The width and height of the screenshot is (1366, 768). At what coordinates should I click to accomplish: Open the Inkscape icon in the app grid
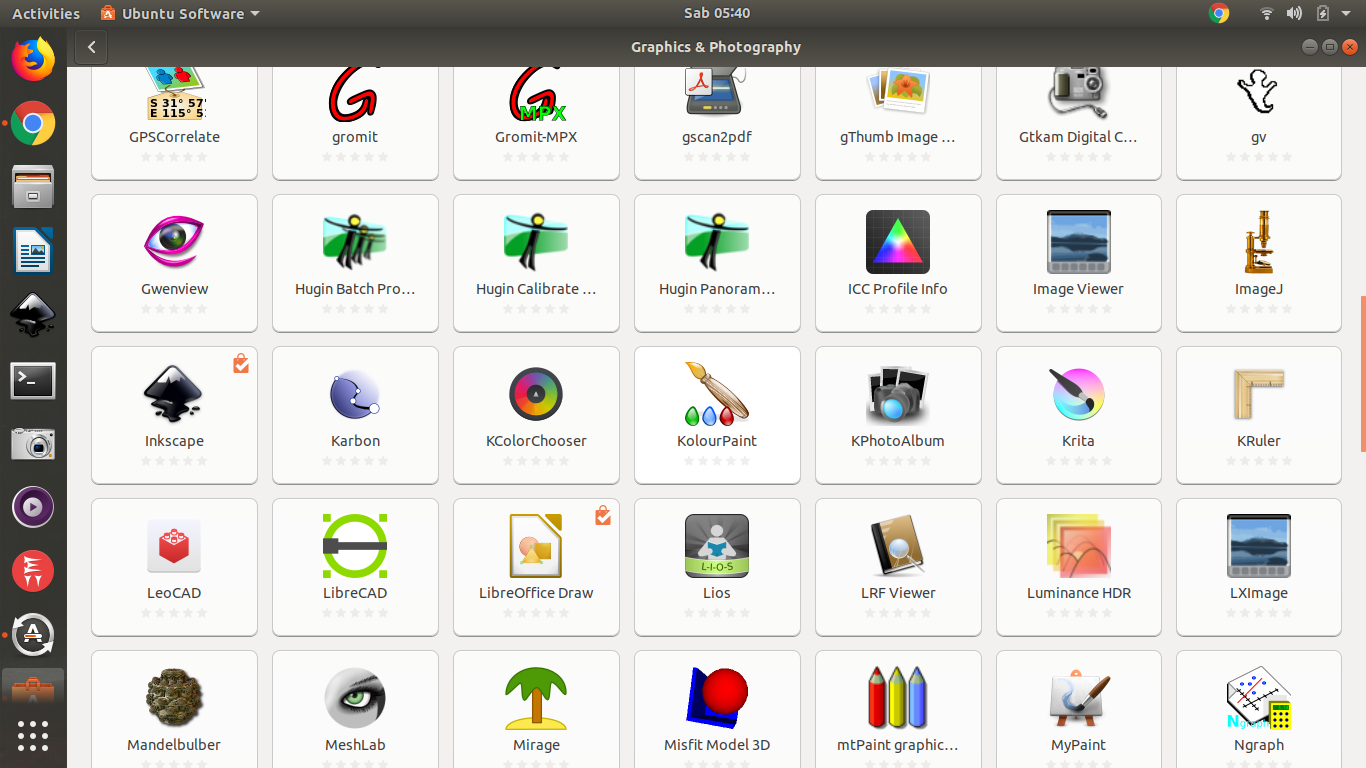click(174, 394)
